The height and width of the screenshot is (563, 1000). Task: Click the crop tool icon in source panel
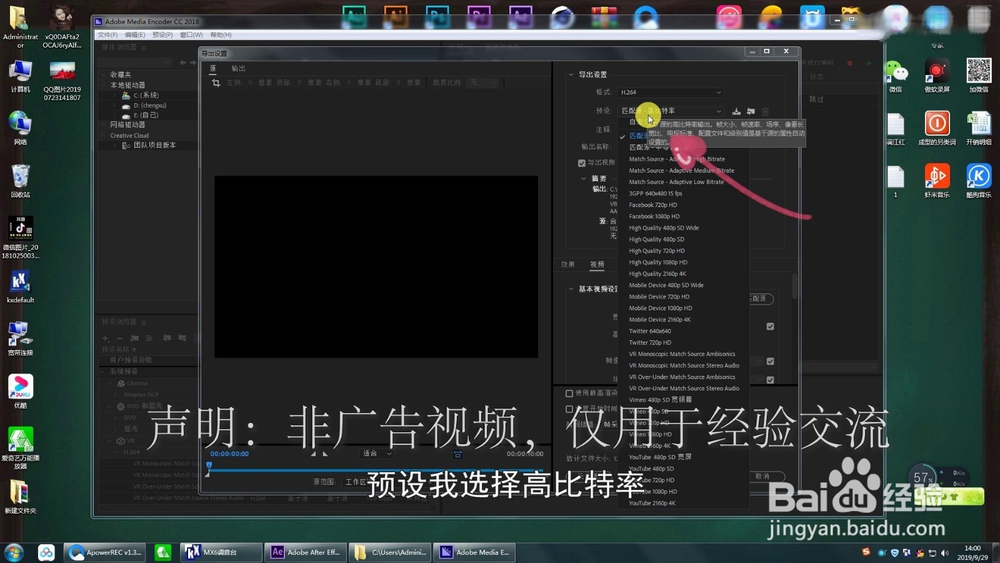pos(216,83)
